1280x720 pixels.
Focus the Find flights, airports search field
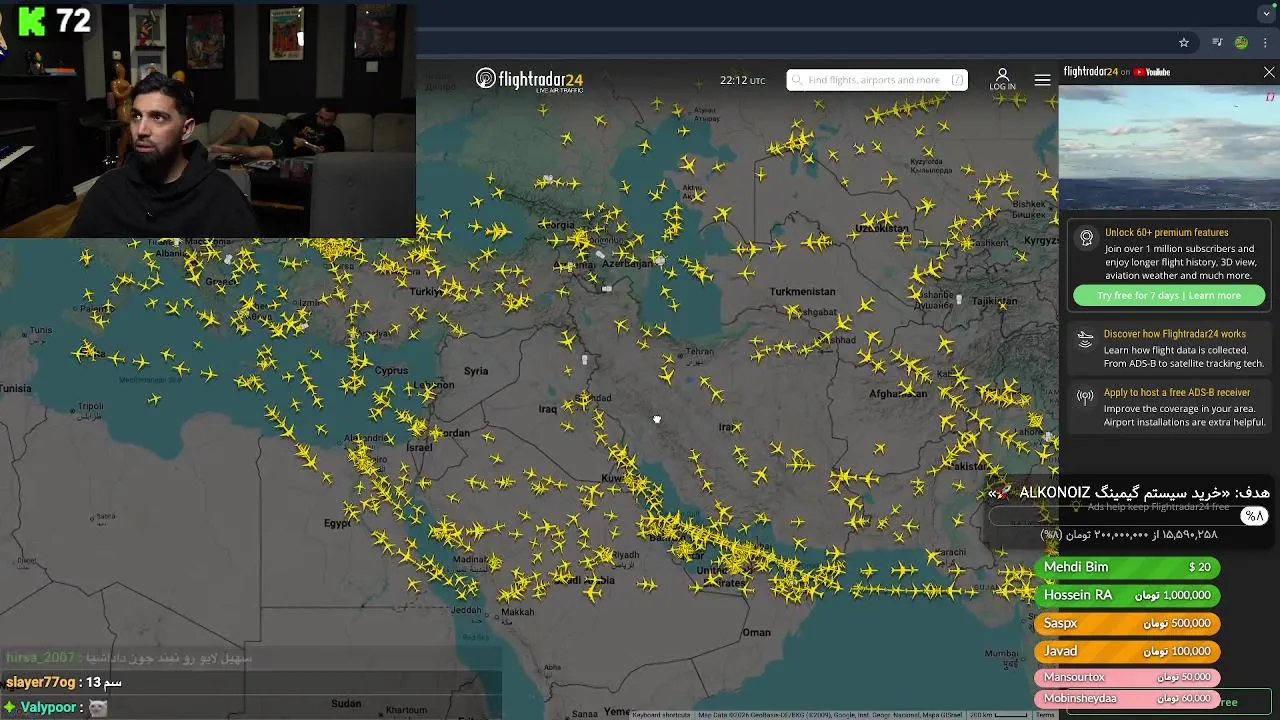coord(876,80)
